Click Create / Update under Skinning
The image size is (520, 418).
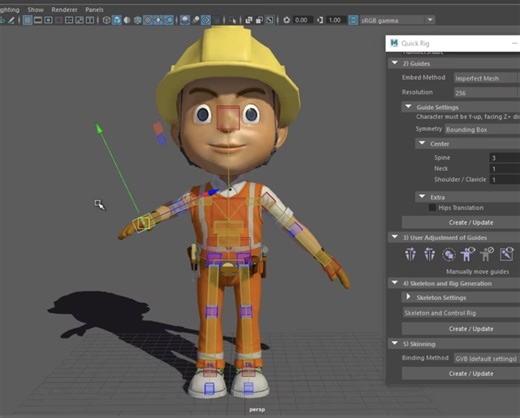(461, 373)
